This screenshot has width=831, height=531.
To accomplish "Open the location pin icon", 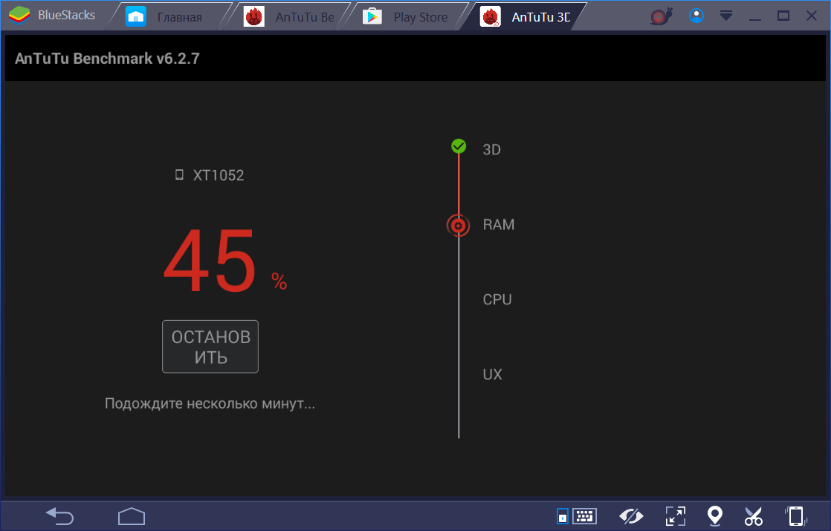I will tap(715, 516).
